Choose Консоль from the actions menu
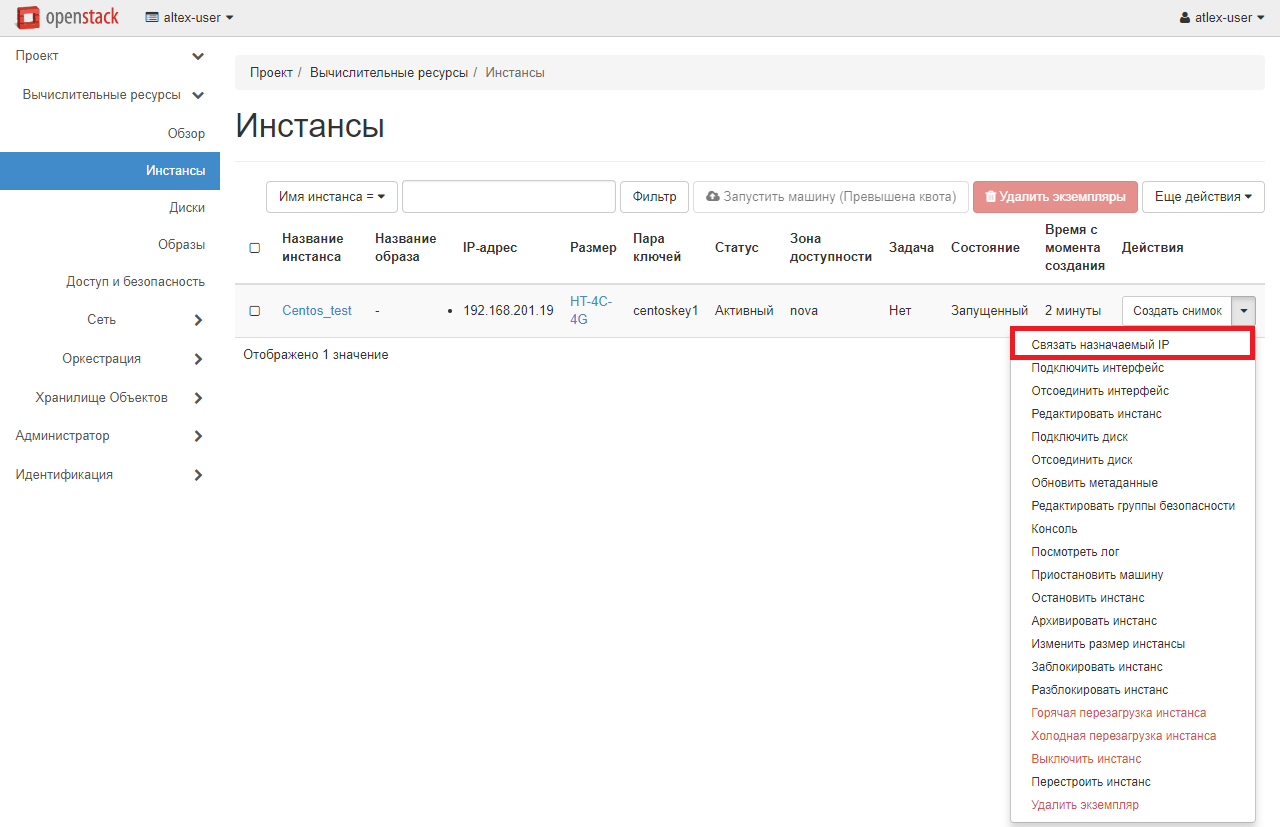The height and width of the screenshot is (827, 1280). coord(1054,529)
